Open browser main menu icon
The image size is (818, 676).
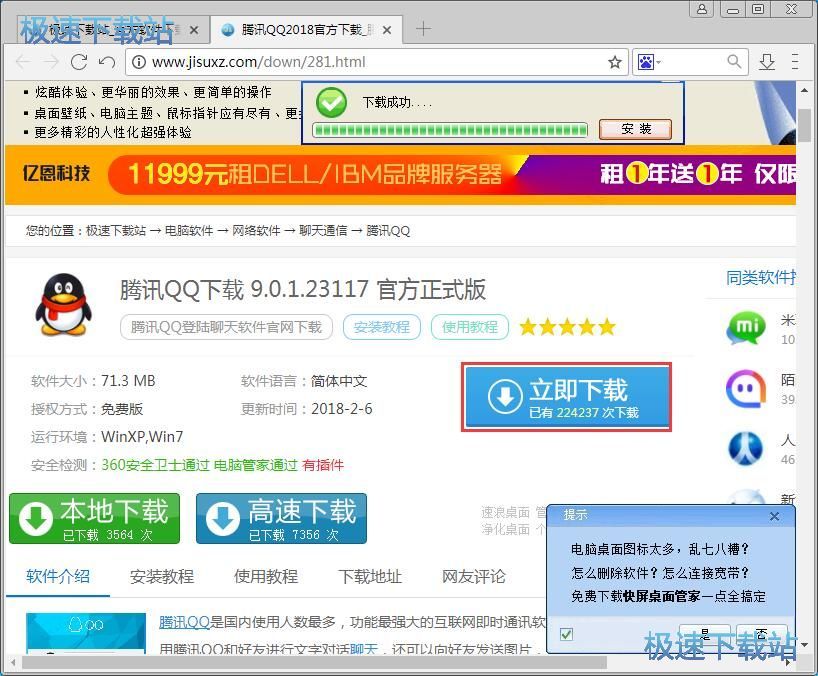click(795, 62)
